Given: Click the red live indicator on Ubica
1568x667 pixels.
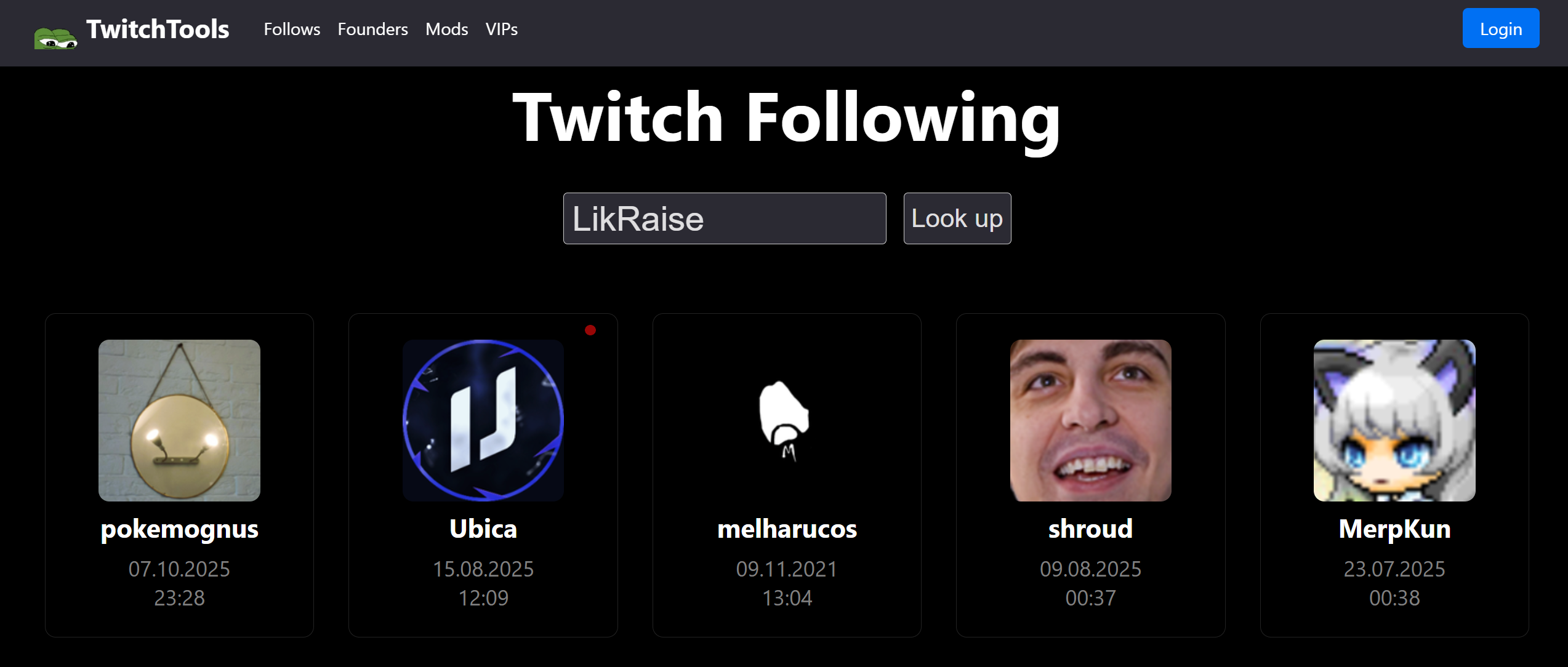Looking at the screenshot, I should (x=590, y=330).
